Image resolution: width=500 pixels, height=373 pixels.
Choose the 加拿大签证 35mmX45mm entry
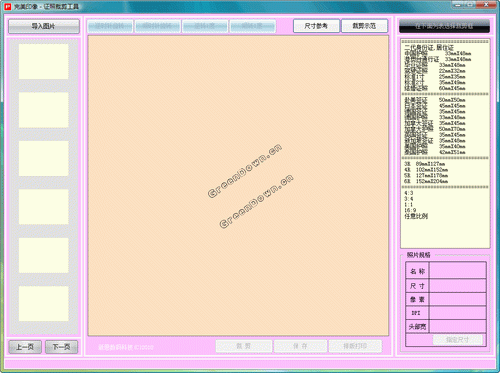coord(435,123)
